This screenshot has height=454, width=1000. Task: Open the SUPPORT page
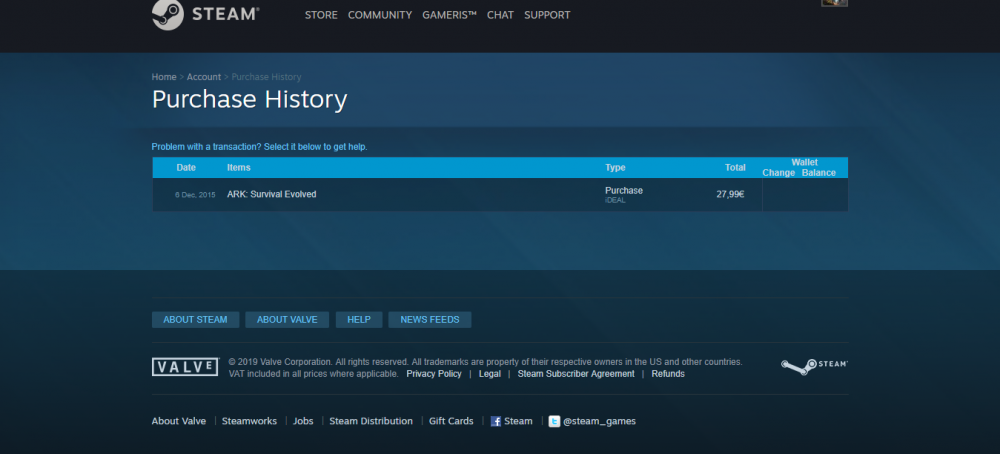[547, 15]
